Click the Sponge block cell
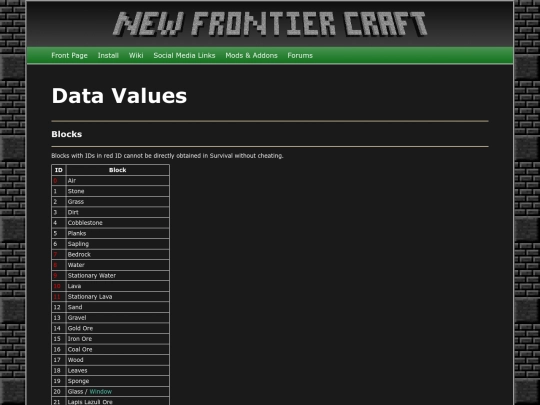The width and height of the screenshot is (540, 405). [x=117, y=381]
